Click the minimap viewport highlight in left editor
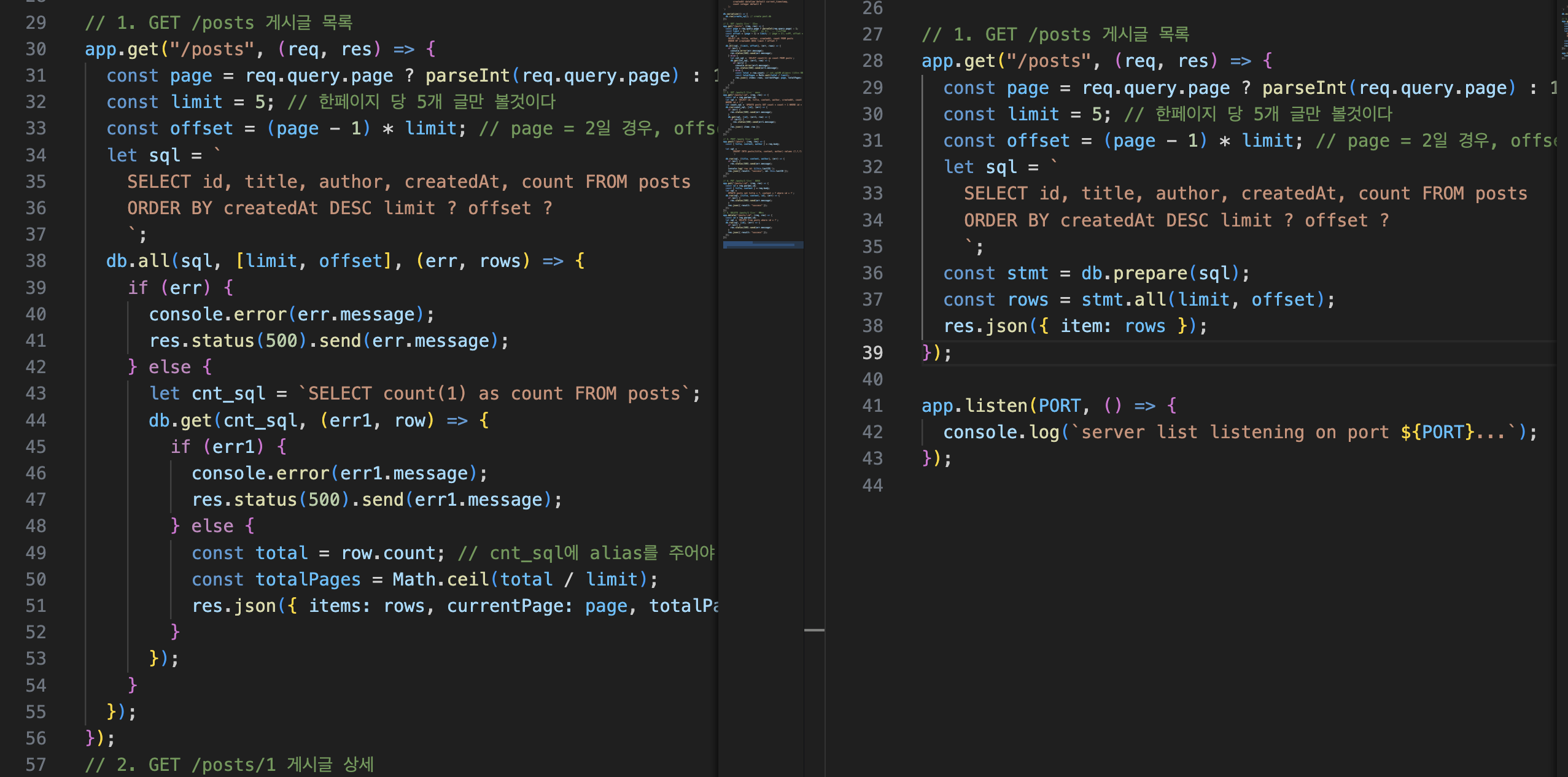 pos(763,245)
